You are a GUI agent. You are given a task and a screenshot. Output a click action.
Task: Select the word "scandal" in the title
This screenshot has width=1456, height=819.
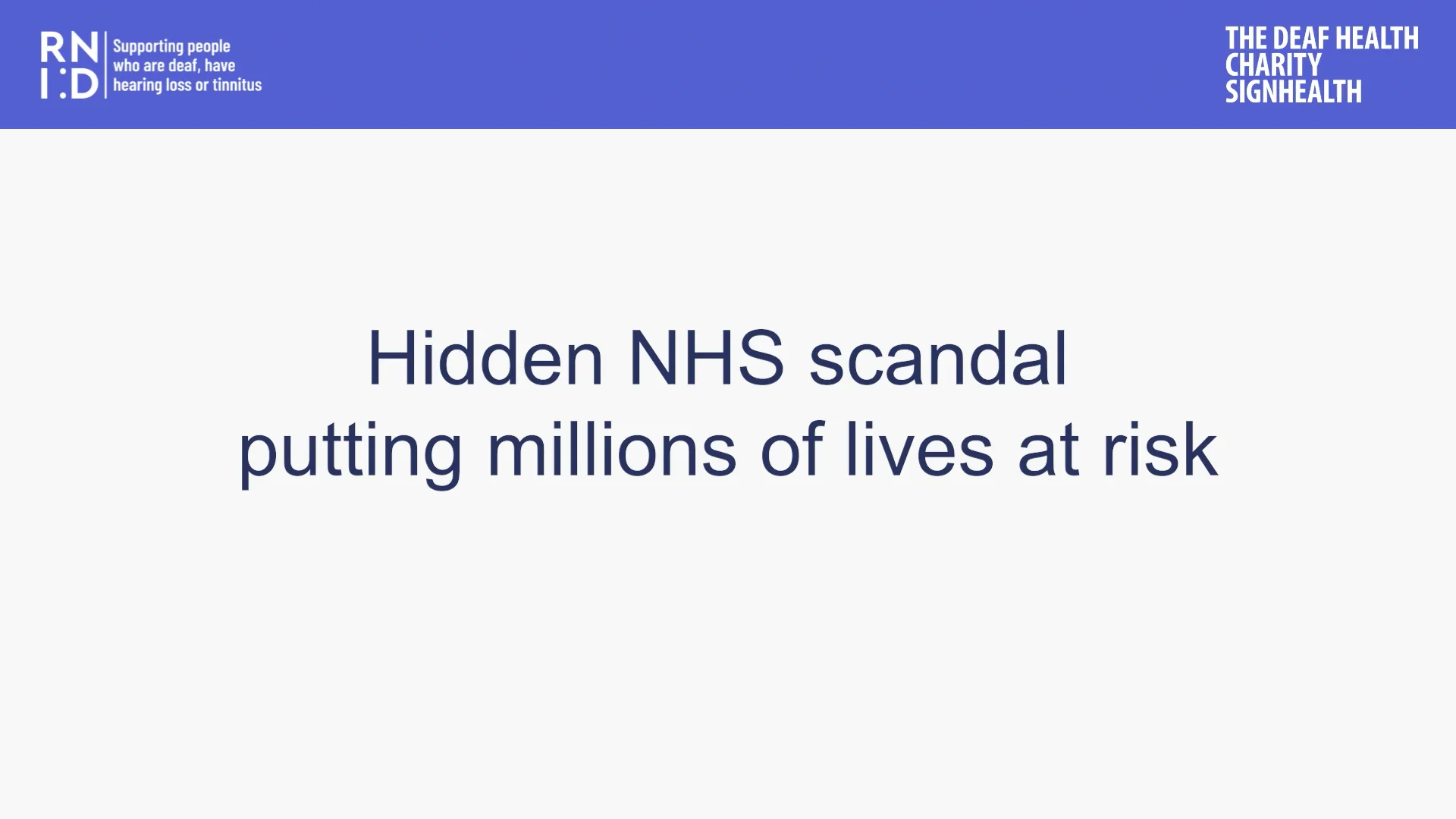point(938,358)
